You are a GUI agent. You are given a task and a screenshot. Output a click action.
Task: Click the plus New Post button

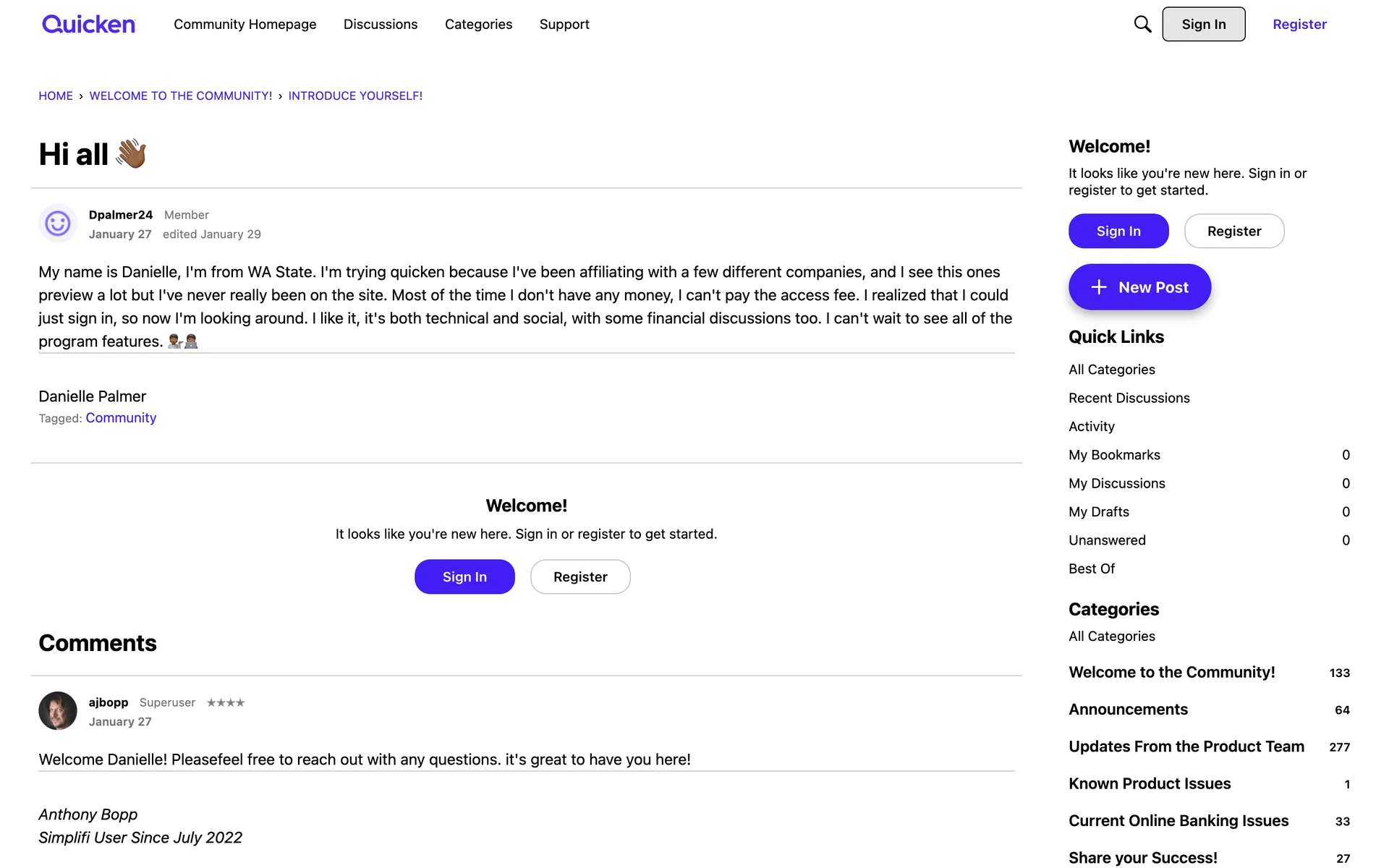click(x=1139, y=287)
